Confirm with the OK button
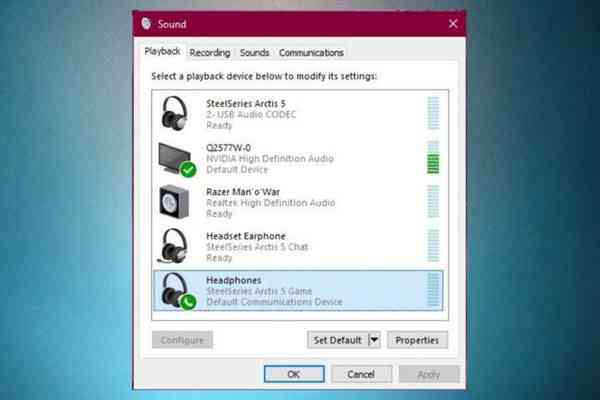 click(294, 374)
